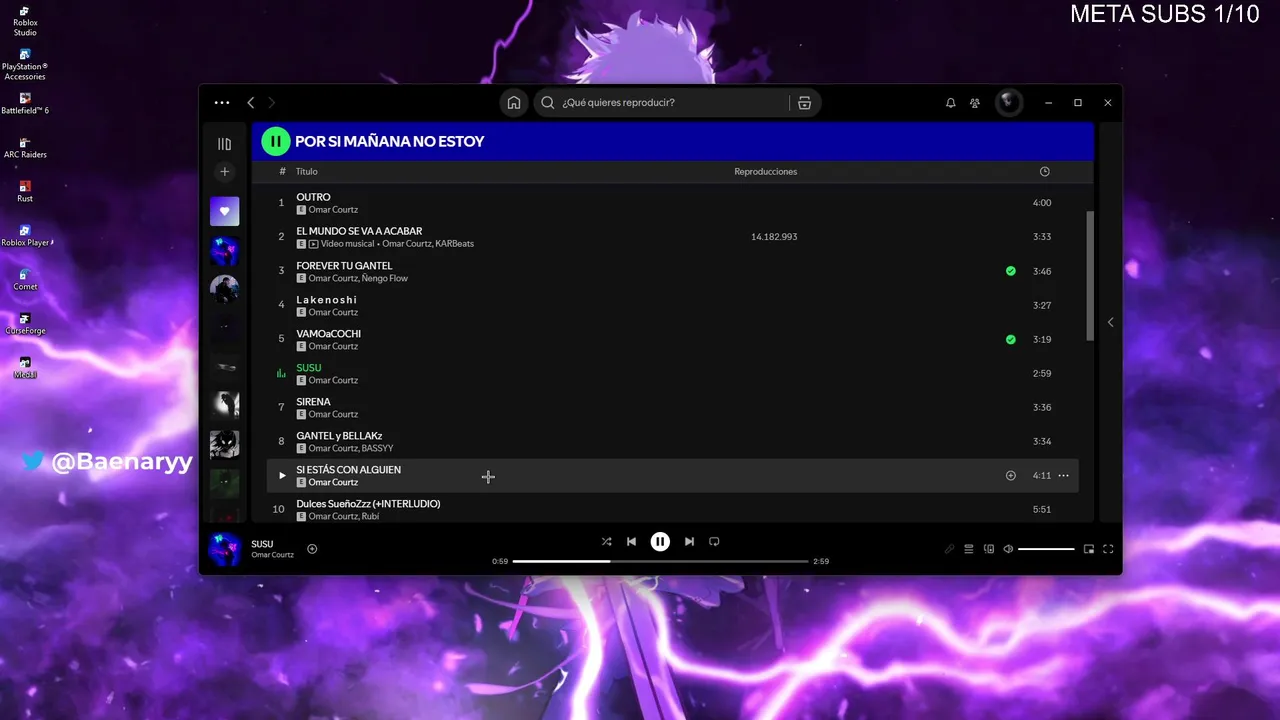Open the three-dot Spotify app menu

[222, 102]
